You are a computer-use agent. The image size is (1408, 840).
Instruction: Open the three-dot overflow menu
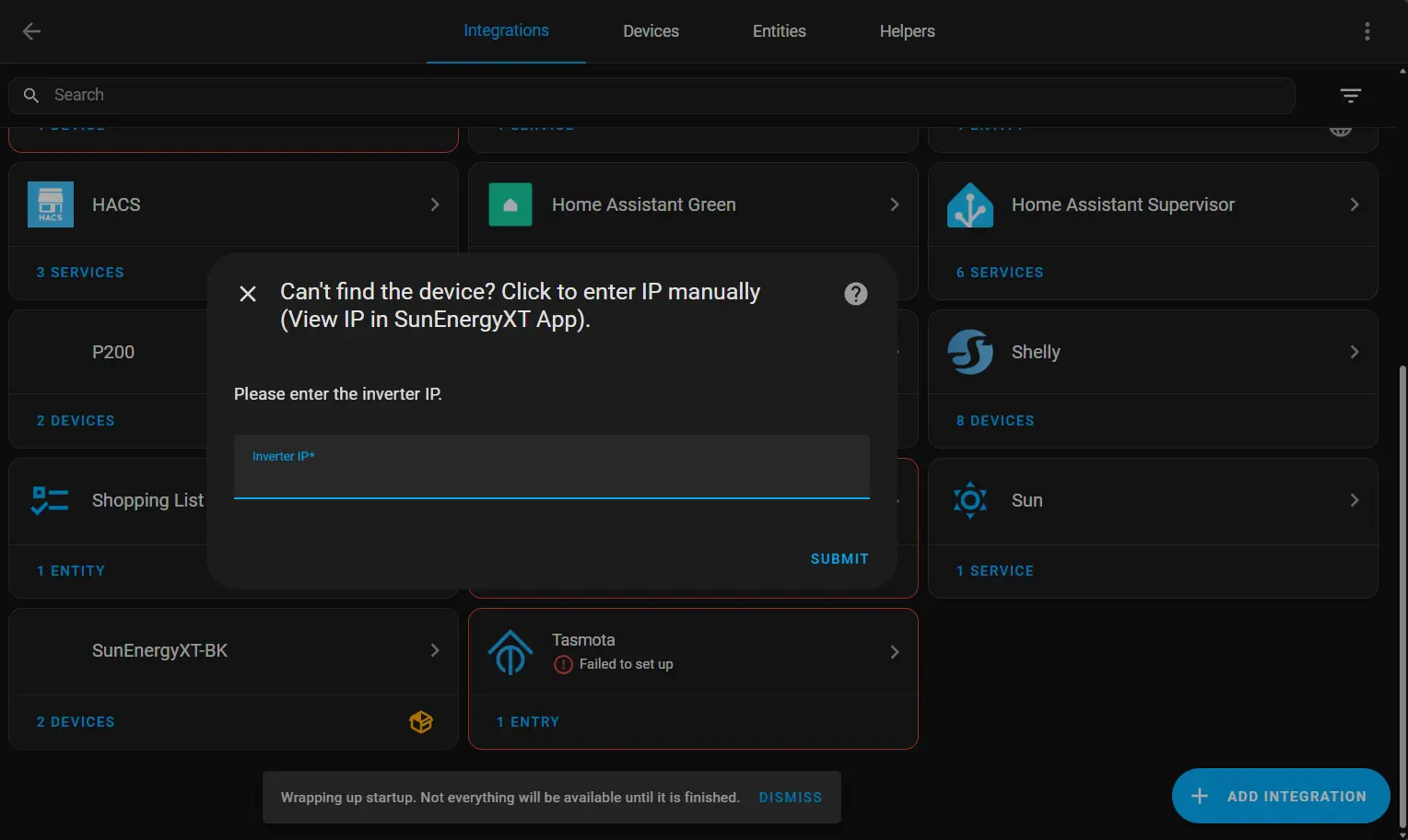[1367, 31]
